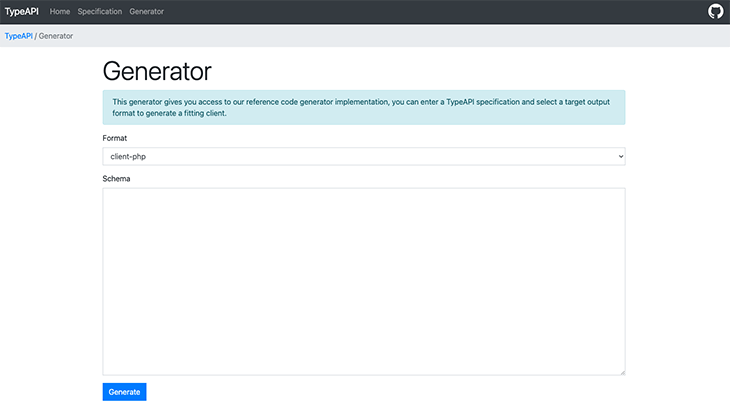Click the Schema field label
This screenshot has width=730, height=406.
click(x=116, y=179)
